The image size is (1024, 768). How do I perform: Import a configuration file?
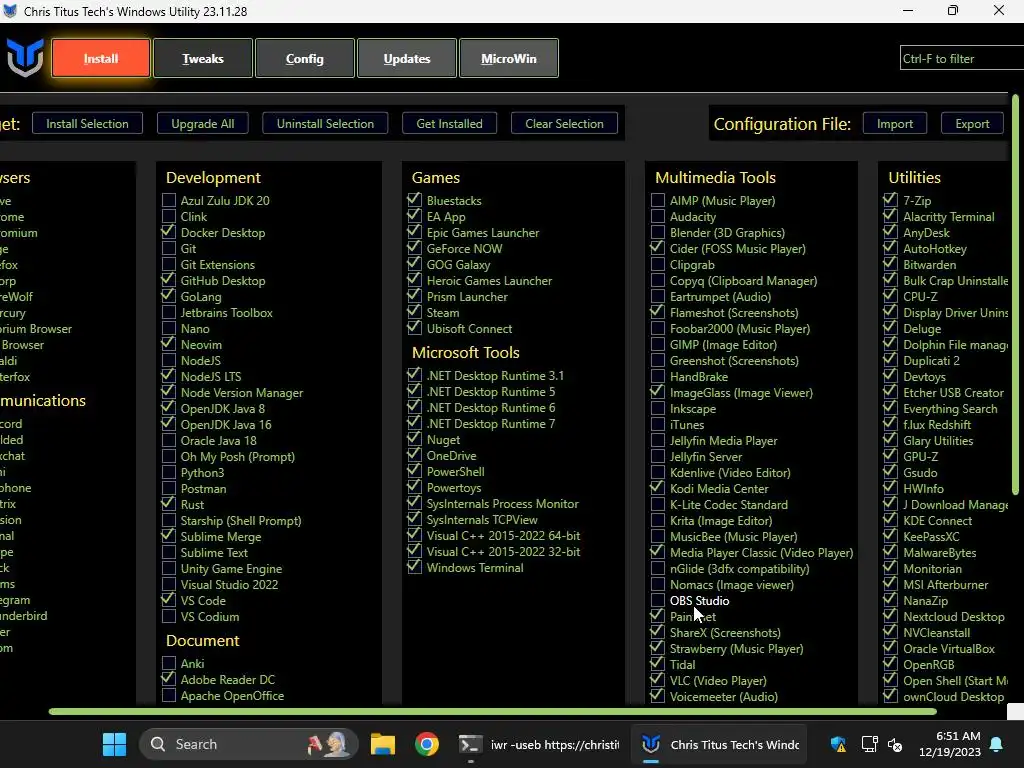[895, 123]
